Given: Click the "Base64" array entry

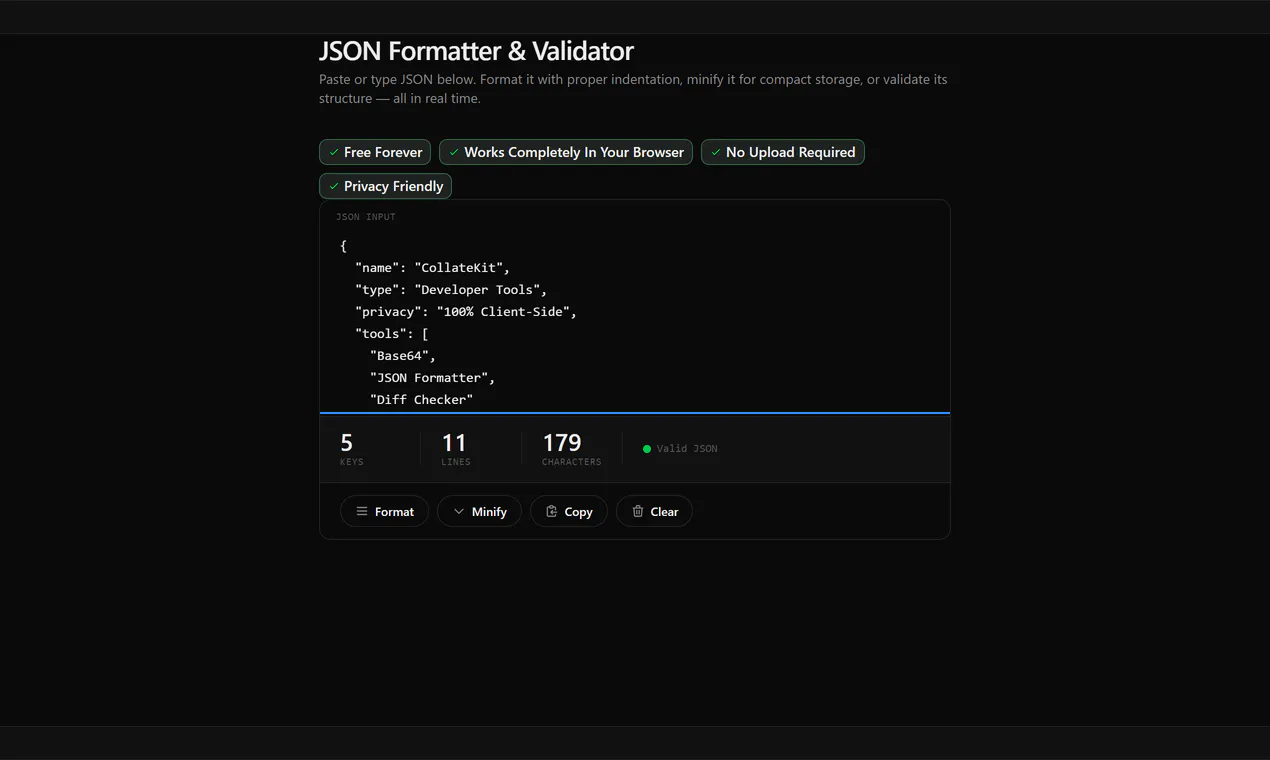Looking at the screenshot, I should coord(403,356).
